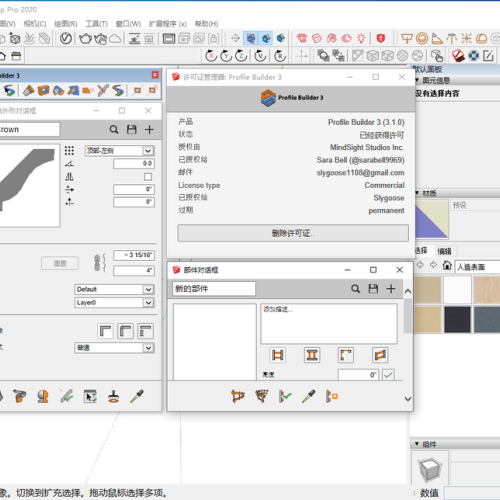The image size is (500, 500).
Task: Pick the dark navy material swatch
Action: tap(457, 320)
